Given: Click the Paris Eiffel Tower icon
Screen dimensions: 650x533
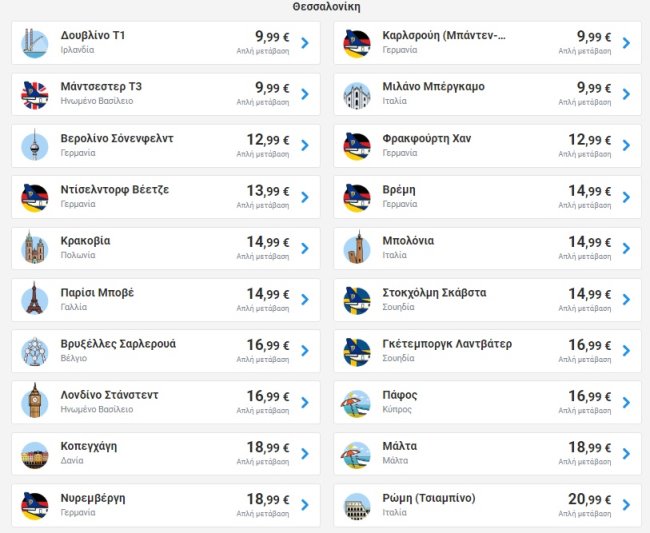Looking at the screenshot, I should pos(35,300).
